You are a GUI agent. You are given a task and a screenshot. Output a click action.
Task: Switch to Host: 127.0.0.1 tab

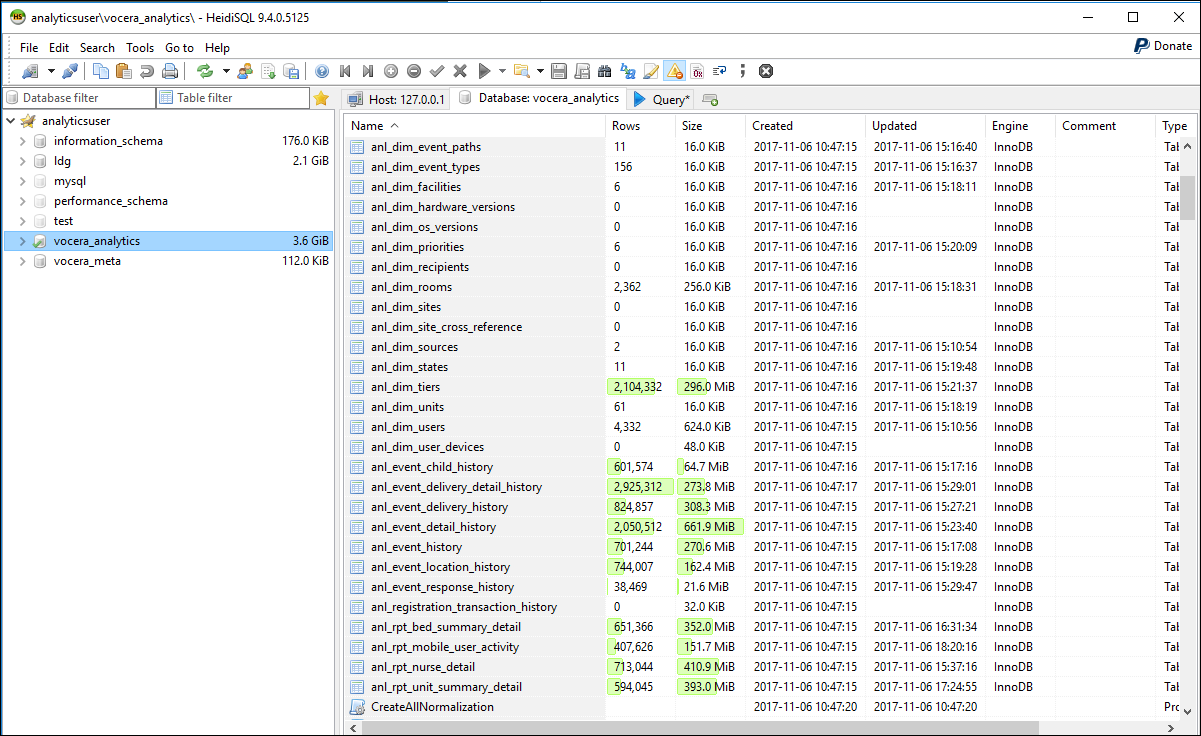click(x=395, y=99)
